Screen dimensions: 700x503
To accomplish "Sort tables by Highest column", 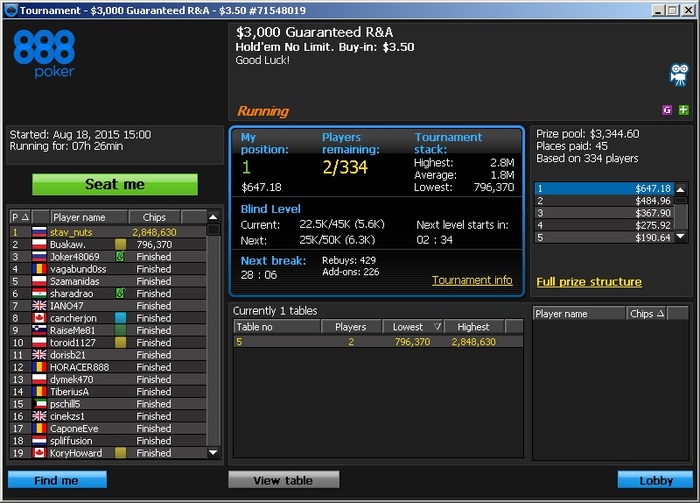I will pyautogui.click(x=474, y=327).
